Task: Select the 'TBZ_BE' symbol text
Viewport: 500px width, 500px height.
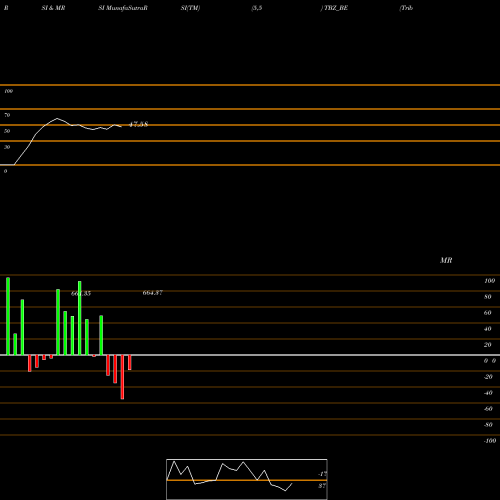Action: click(336, 8)
